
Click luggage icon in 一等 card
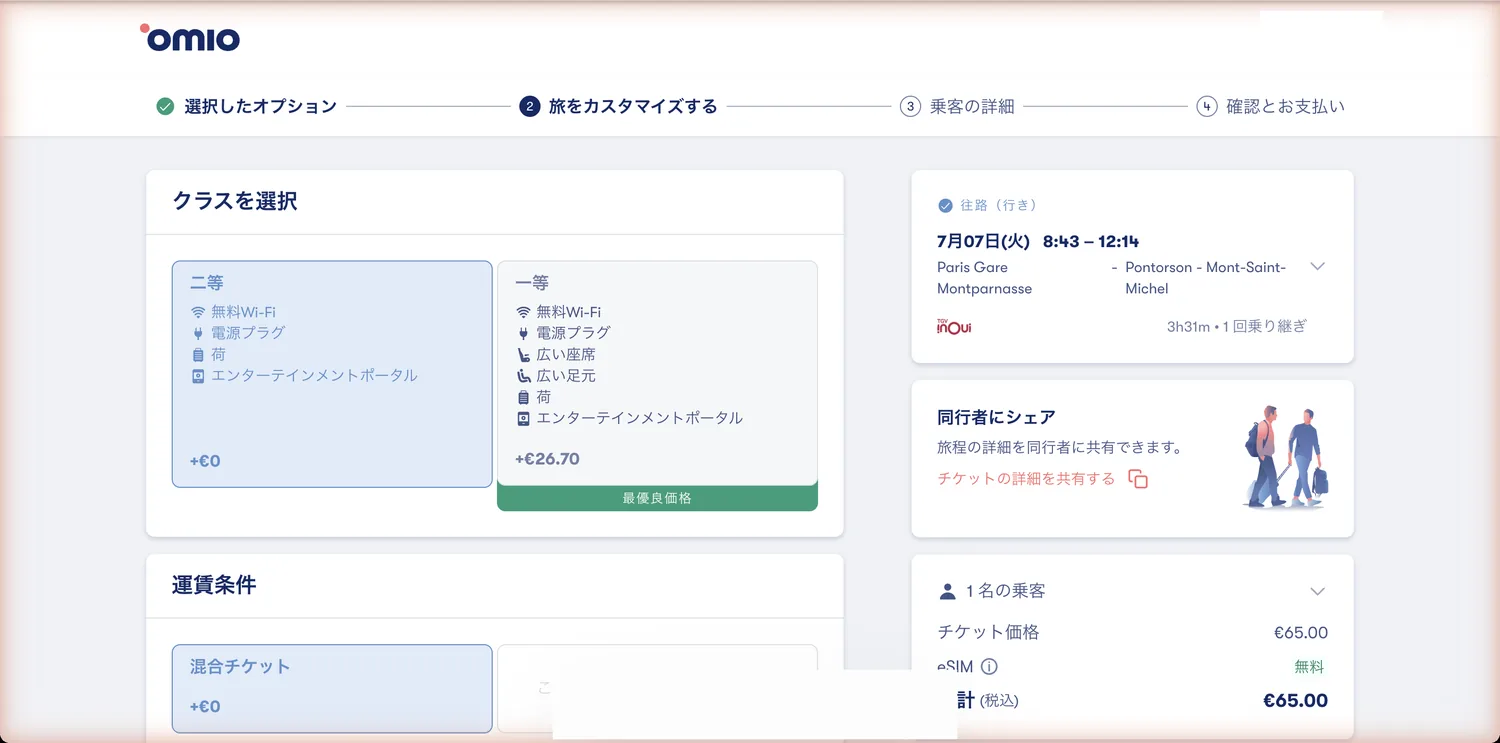point(523,397)
